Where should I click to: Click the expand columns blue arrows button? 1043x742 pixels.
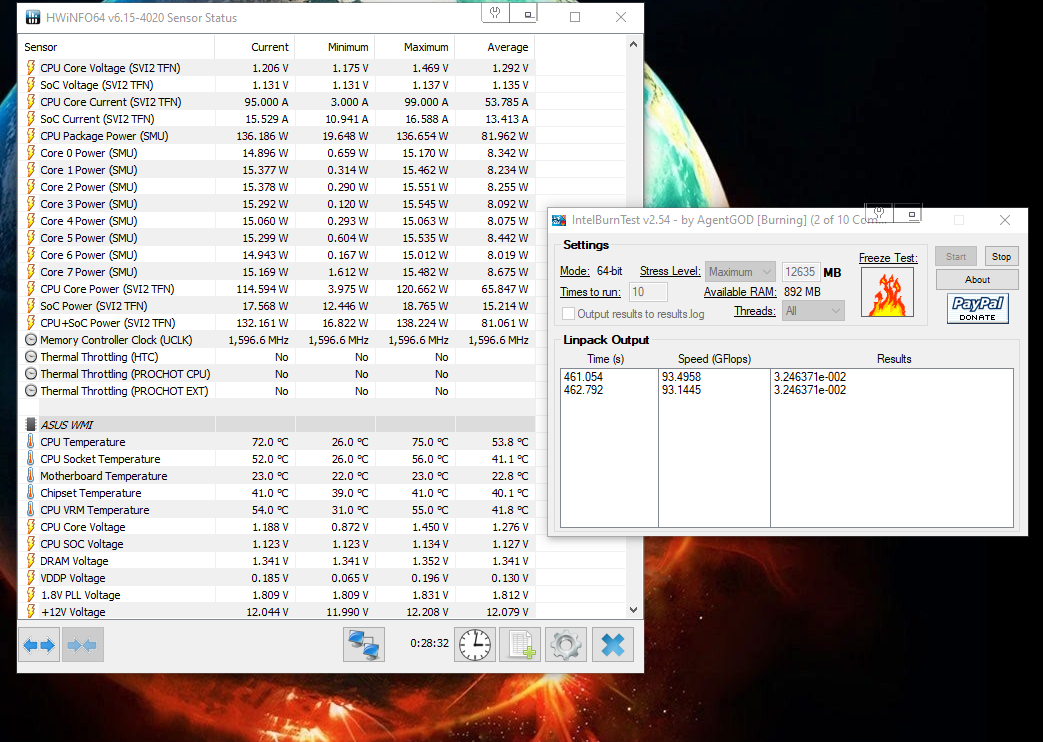tap(40, 646)
